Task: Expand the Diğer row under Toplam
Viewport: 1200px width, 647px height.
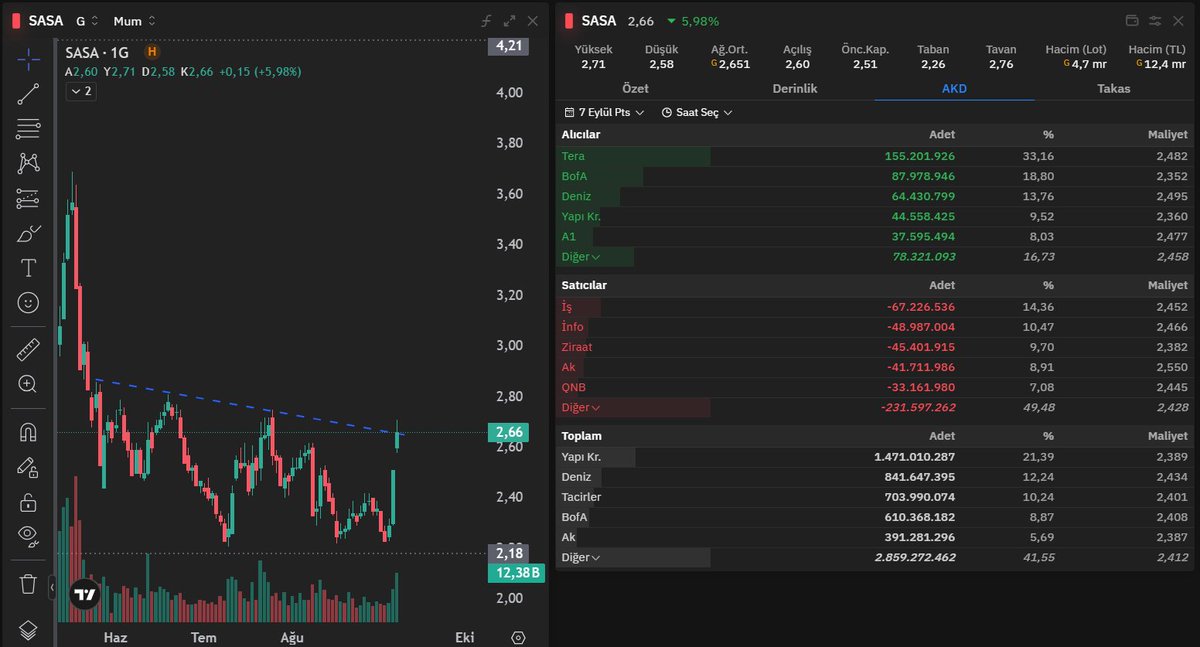Action: [581, 558]
